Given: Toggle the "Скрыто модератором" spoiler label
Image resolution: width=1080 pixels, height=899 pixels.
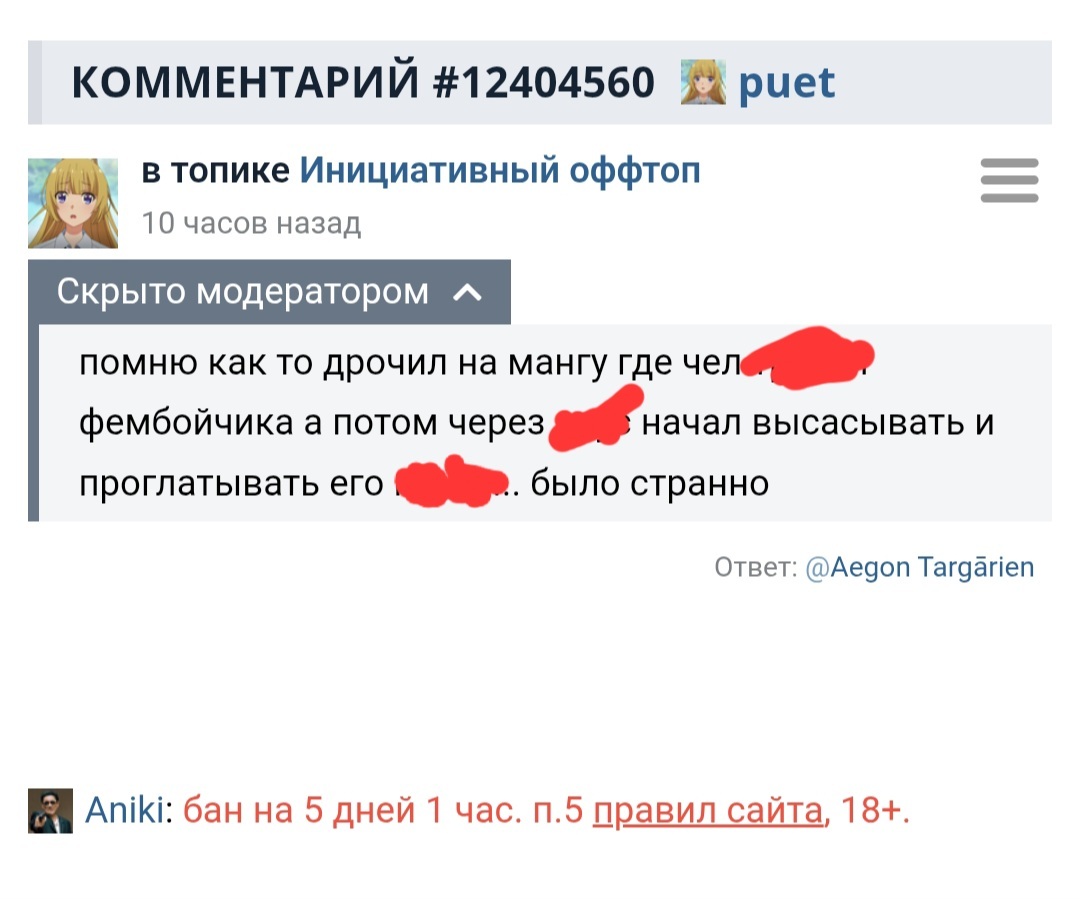Looking at the screenshot, I should click(x=243, y=292).
